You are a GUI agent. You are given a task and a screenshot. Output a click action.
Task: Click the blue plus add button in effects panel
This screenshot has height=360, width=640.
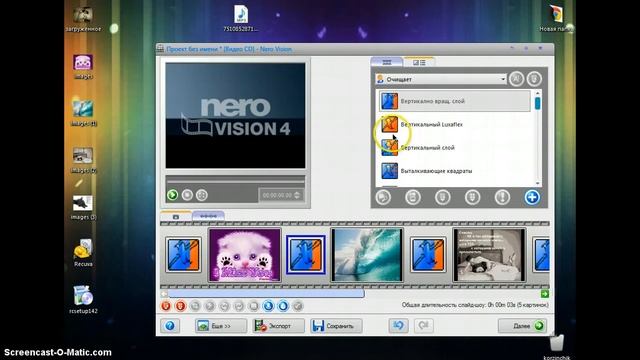click(x=532, y=198)
